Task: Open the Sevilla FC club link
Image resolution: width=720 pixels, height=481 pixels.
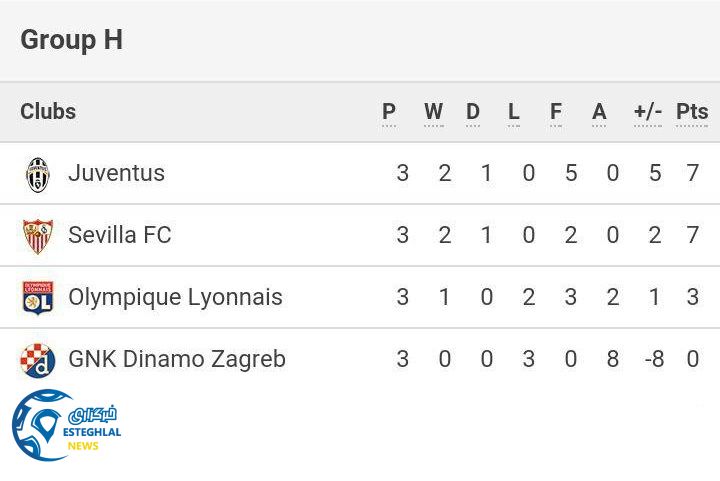Action: [x=120, y=236]
